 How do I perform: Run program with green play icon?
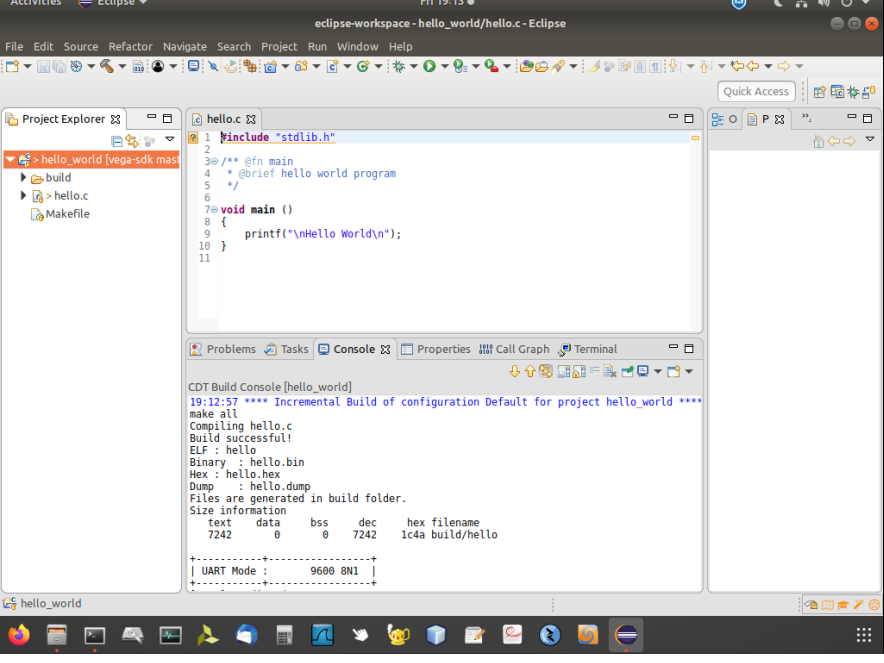430,67
